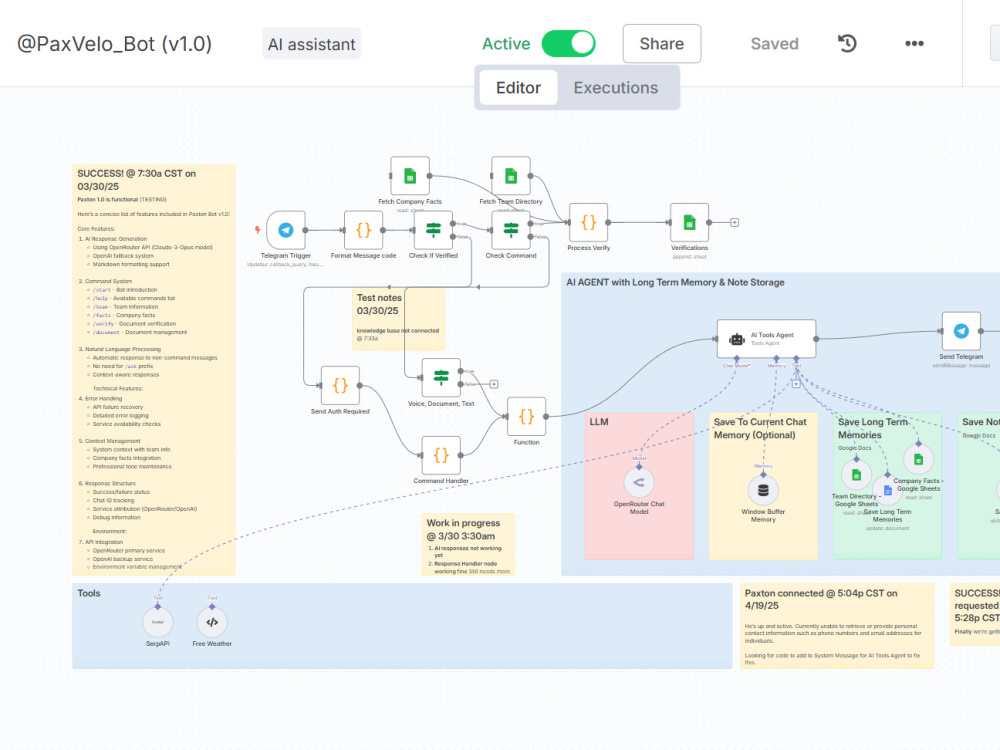Select the Send Telegram node

[x=961, y=331]
